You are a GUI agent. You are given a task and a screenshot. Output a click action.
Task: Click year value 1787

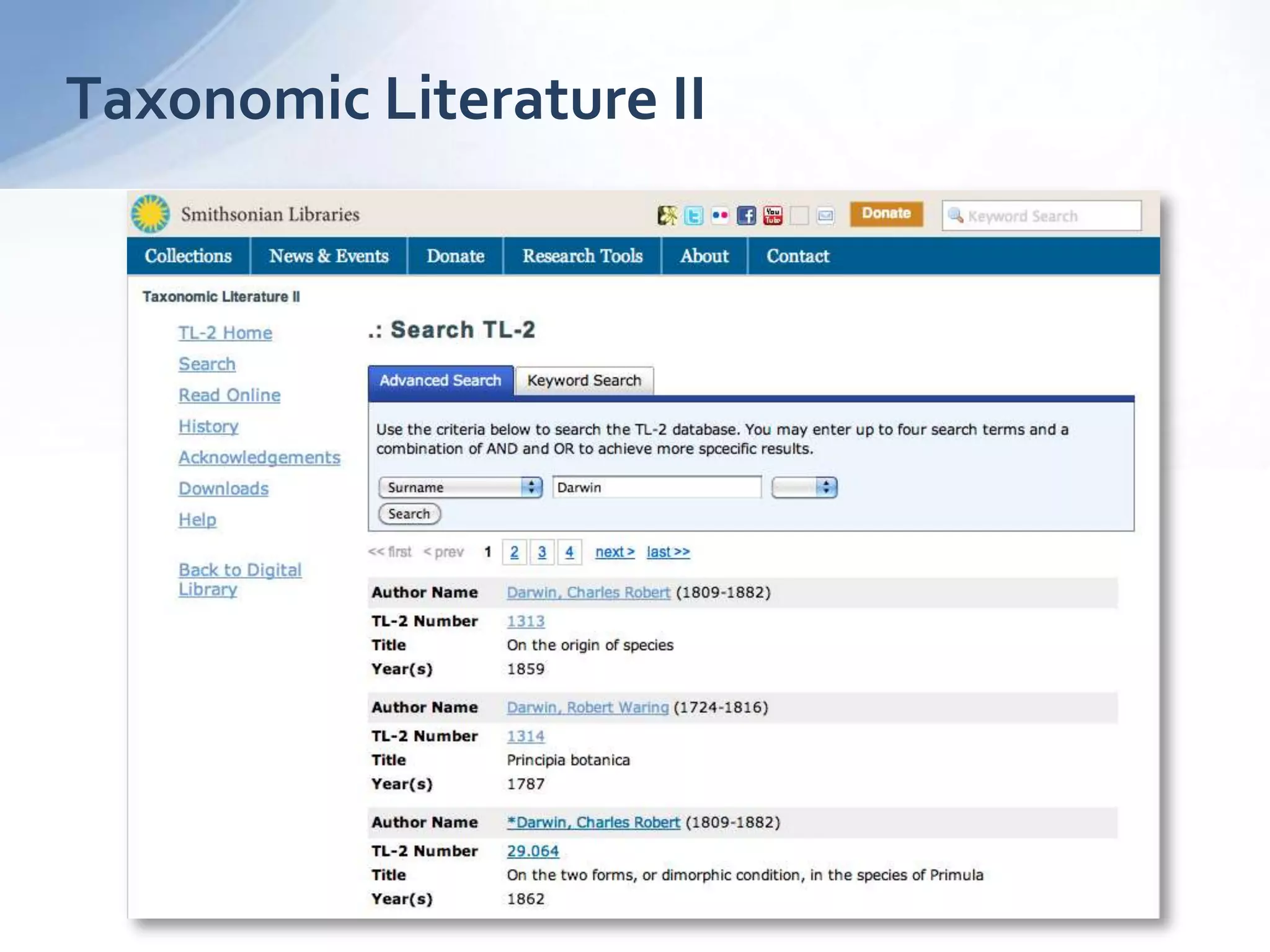click(x=526, y=784)
